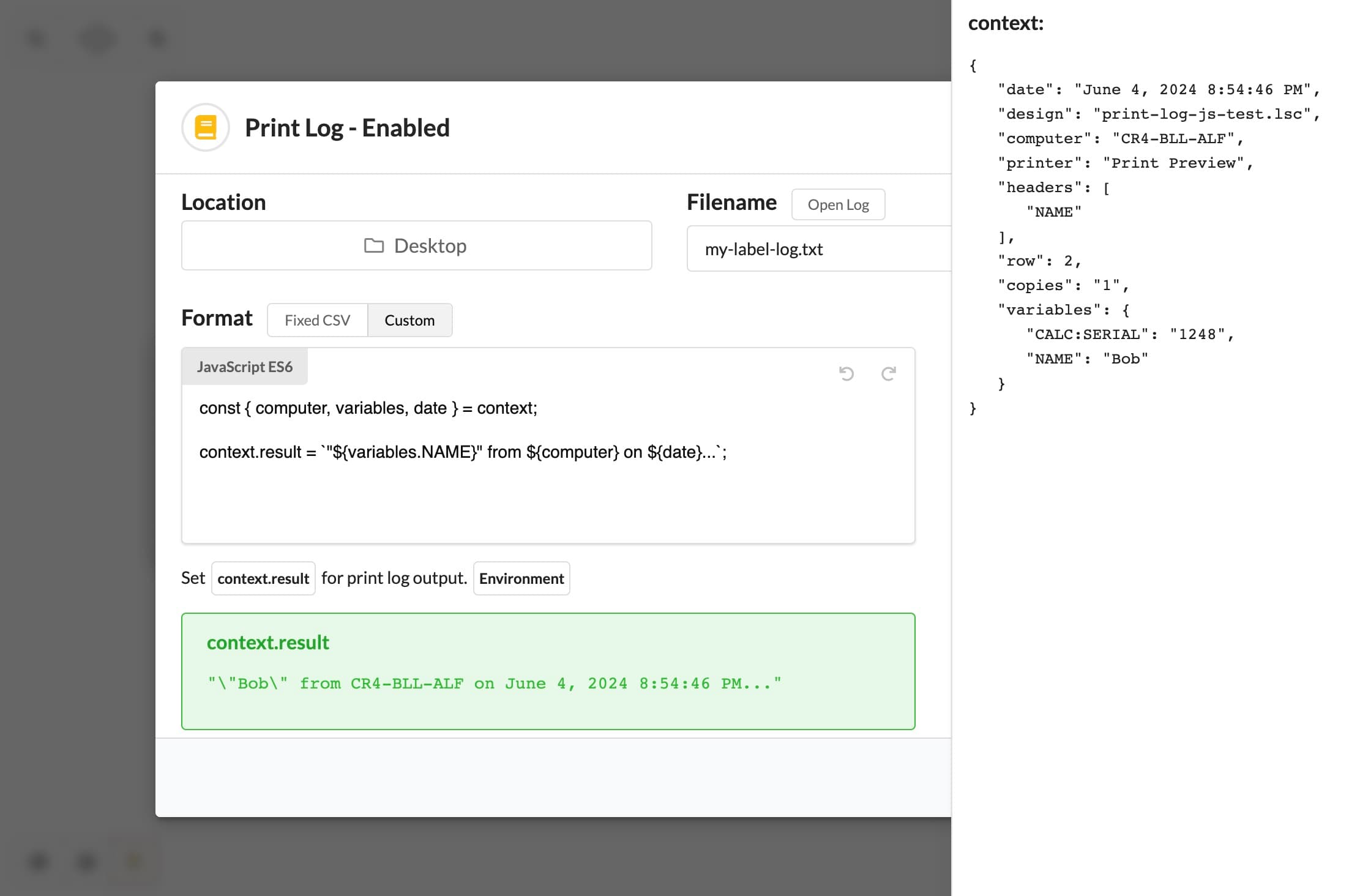
Task: Click the "date" line in context JSON
Action: [1159, 90]
